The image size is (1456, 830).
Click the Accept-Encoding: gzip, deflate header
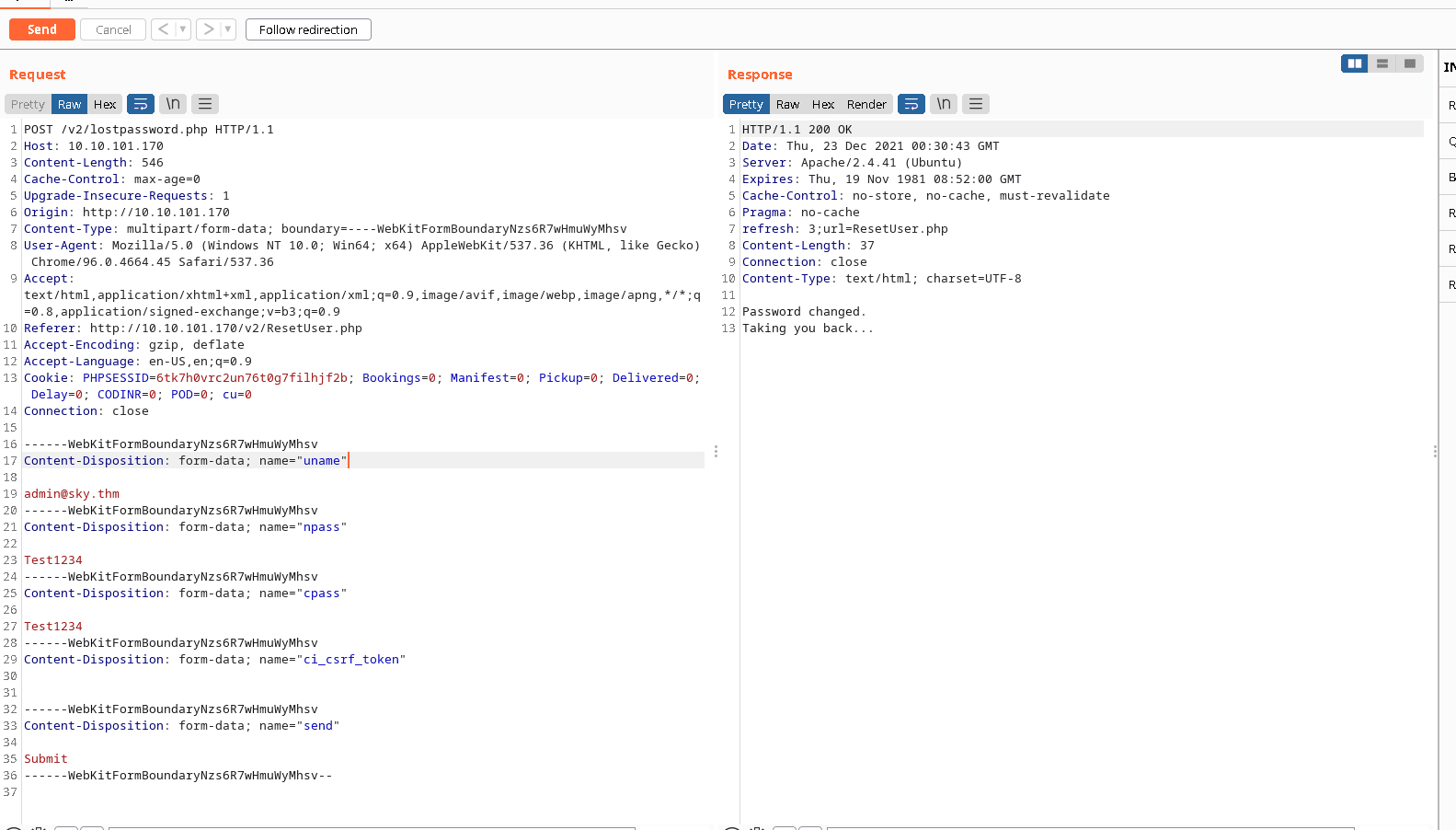point(134,345)
